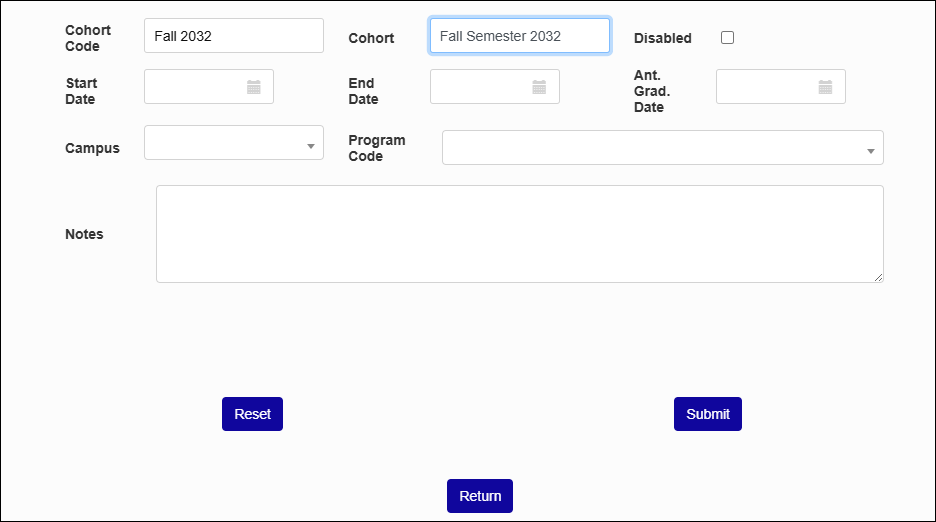Expand the Campus dropdown
The width and height of the screenshot is (936, 522).
coord(234,143)
